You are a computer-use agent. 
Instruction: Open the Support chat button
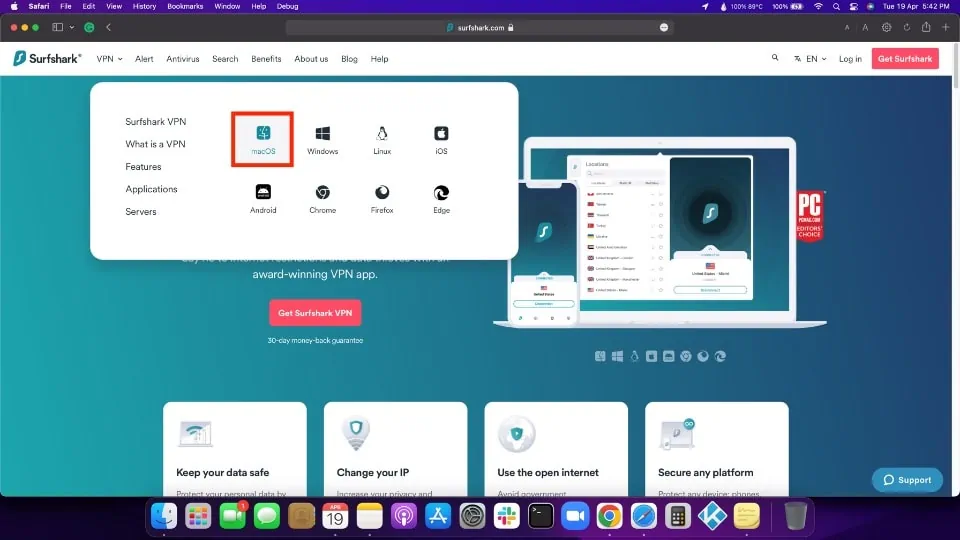pos(907,480)
